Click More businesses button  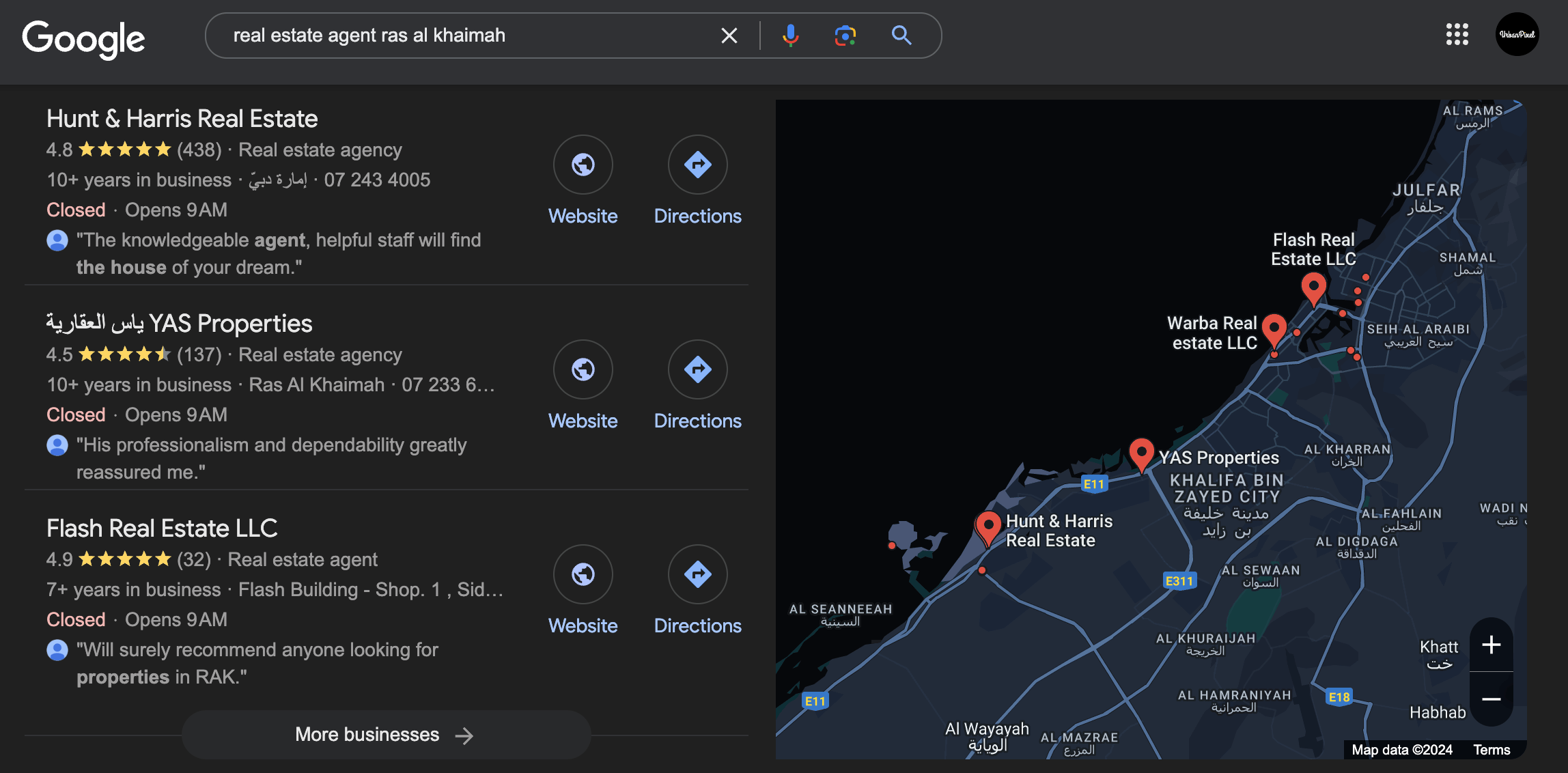pyautogui.click(x=387, y=735)
